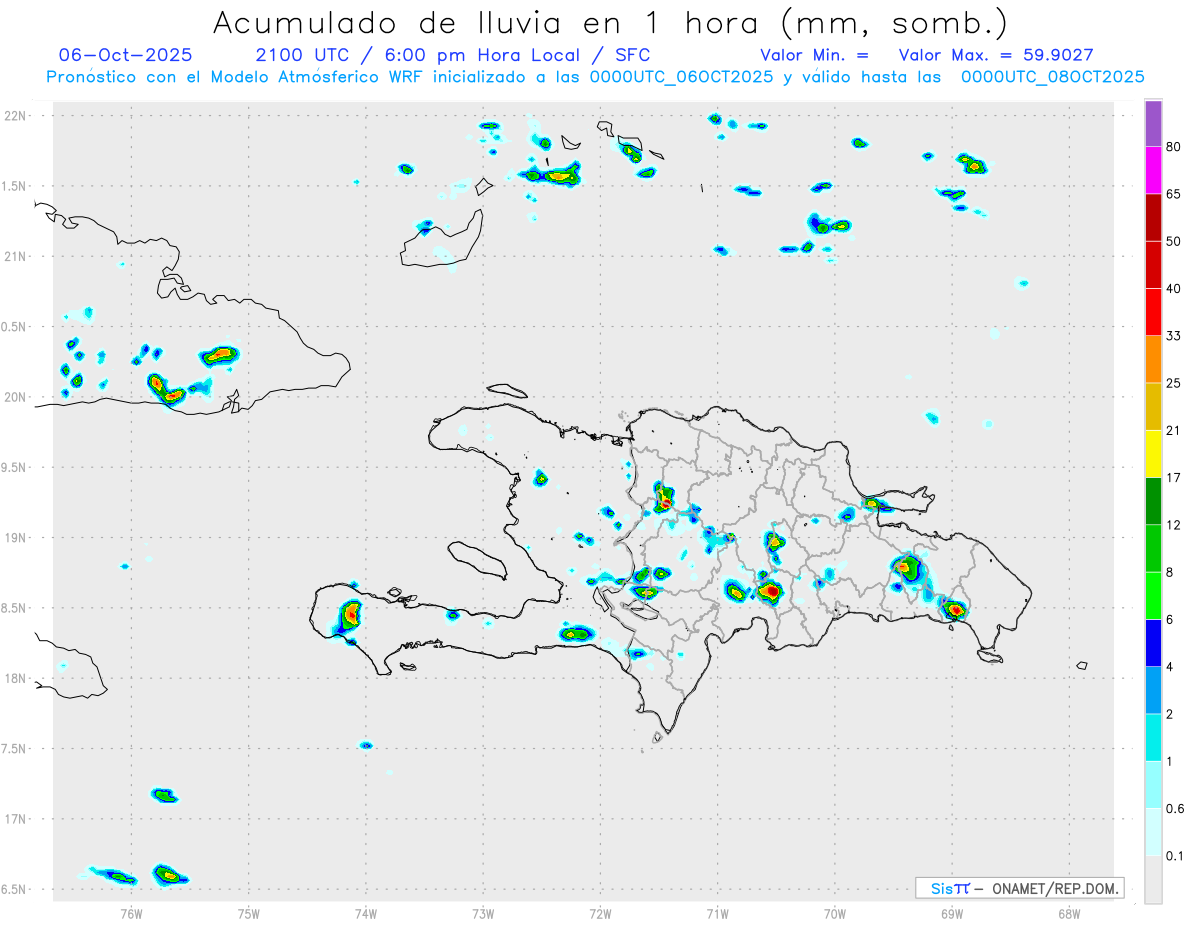Click the 70W longitude label

(835, 914)
